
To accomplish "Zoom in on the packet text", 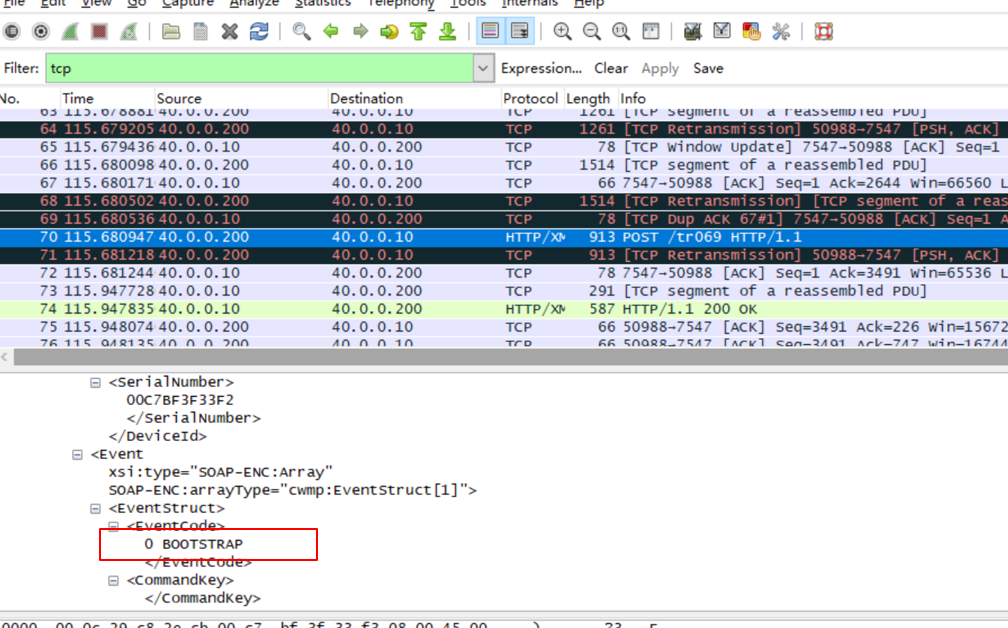I will (562, 31).
